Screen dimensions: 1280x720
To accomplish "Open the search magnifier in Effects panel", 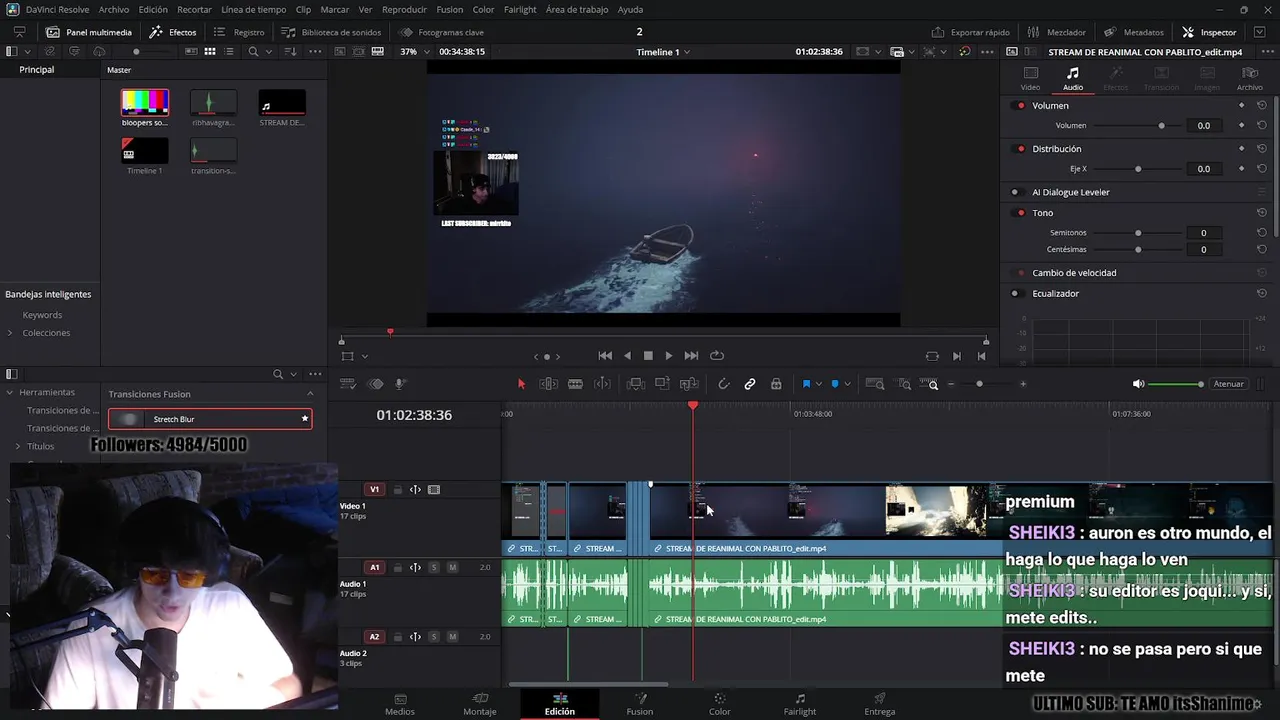I will click(278, 374).
